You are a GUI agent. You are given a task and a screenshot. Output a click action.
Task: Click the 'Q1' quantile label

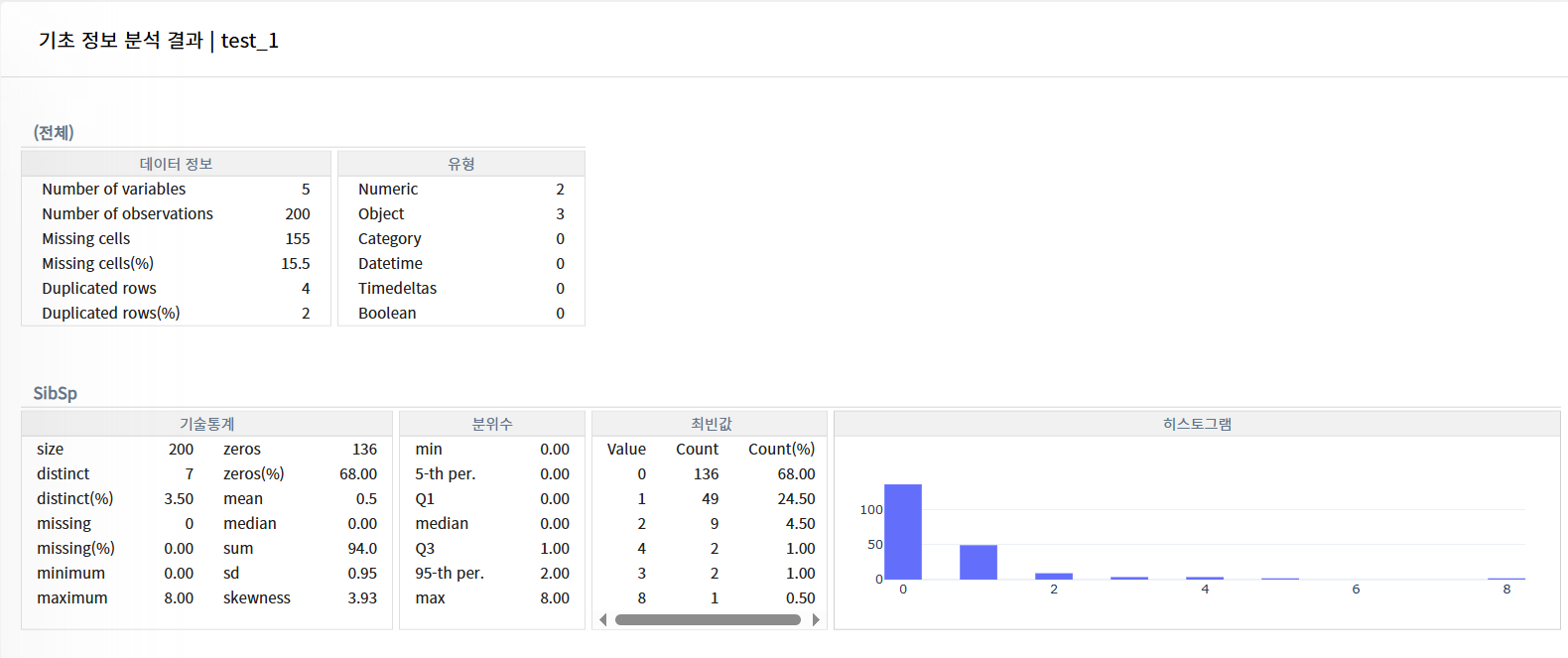click(425, 498)
